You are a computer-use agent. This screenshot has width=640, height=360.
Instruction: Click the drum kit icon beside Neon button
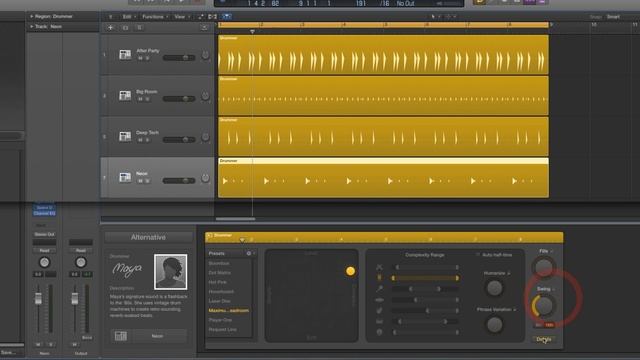[120, 336]
